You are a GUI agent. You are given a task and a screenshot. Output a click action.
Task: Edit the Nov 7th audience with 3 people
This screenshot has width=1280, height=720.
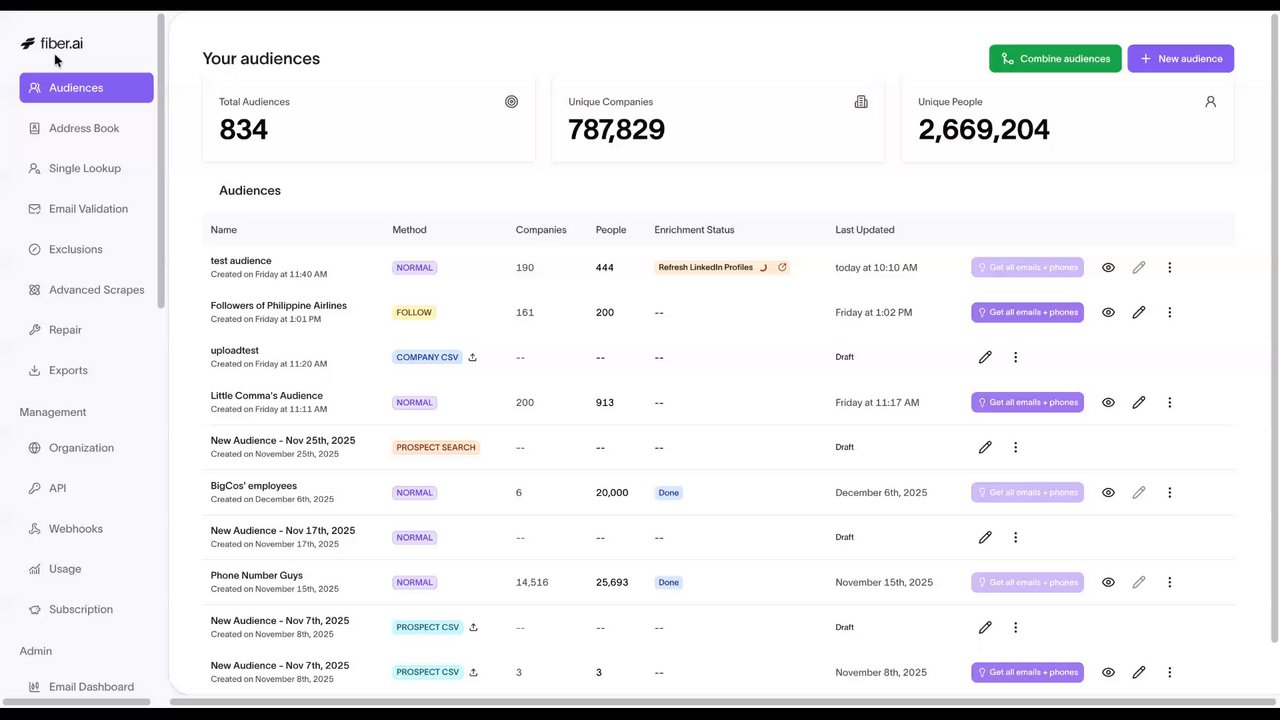[x=1138, y=673]
